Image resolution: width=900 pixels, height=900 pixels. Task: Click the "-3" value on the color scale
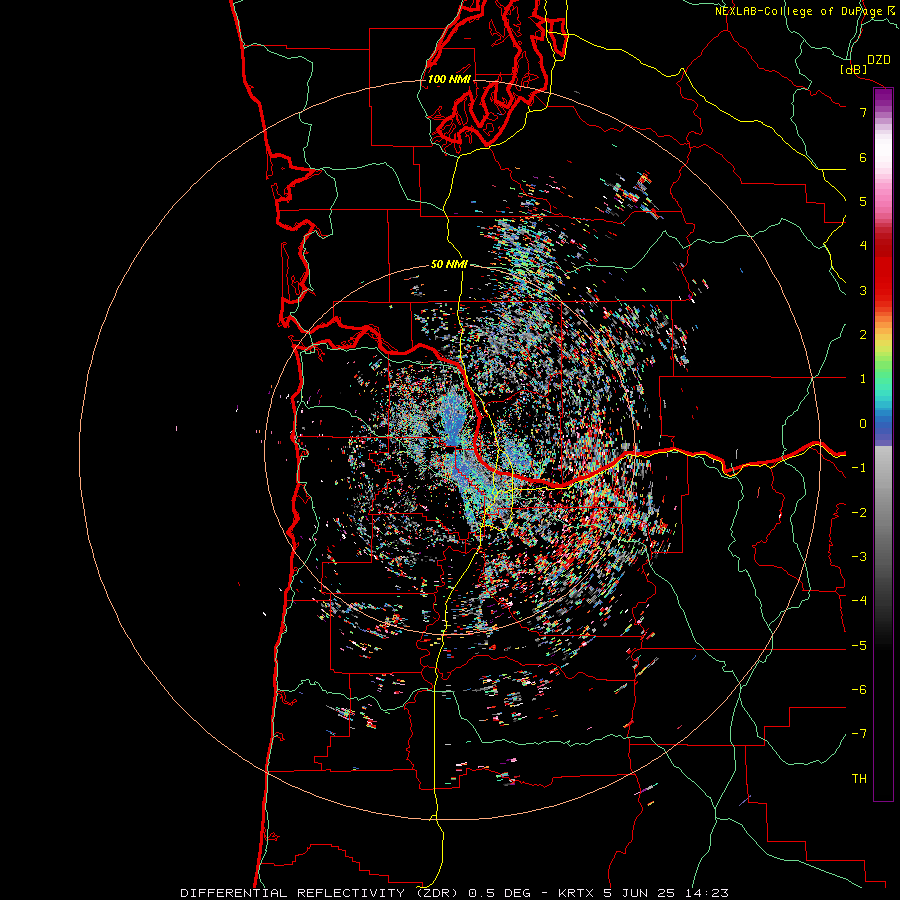[x=859, y=557]
